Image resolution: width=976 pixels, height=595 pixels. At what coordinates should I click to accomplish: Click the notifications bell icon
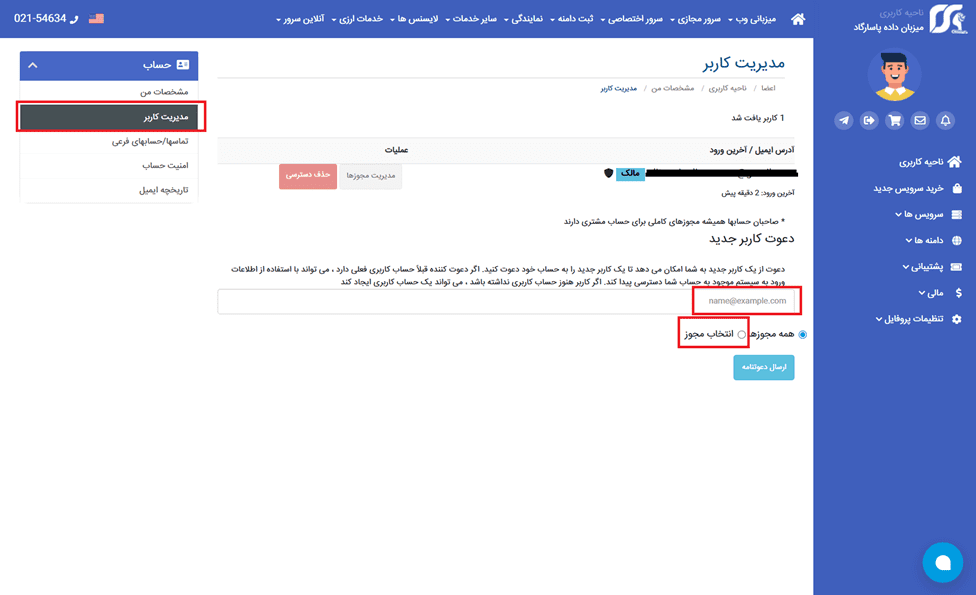pyautogui.click(x=945, y=120)
